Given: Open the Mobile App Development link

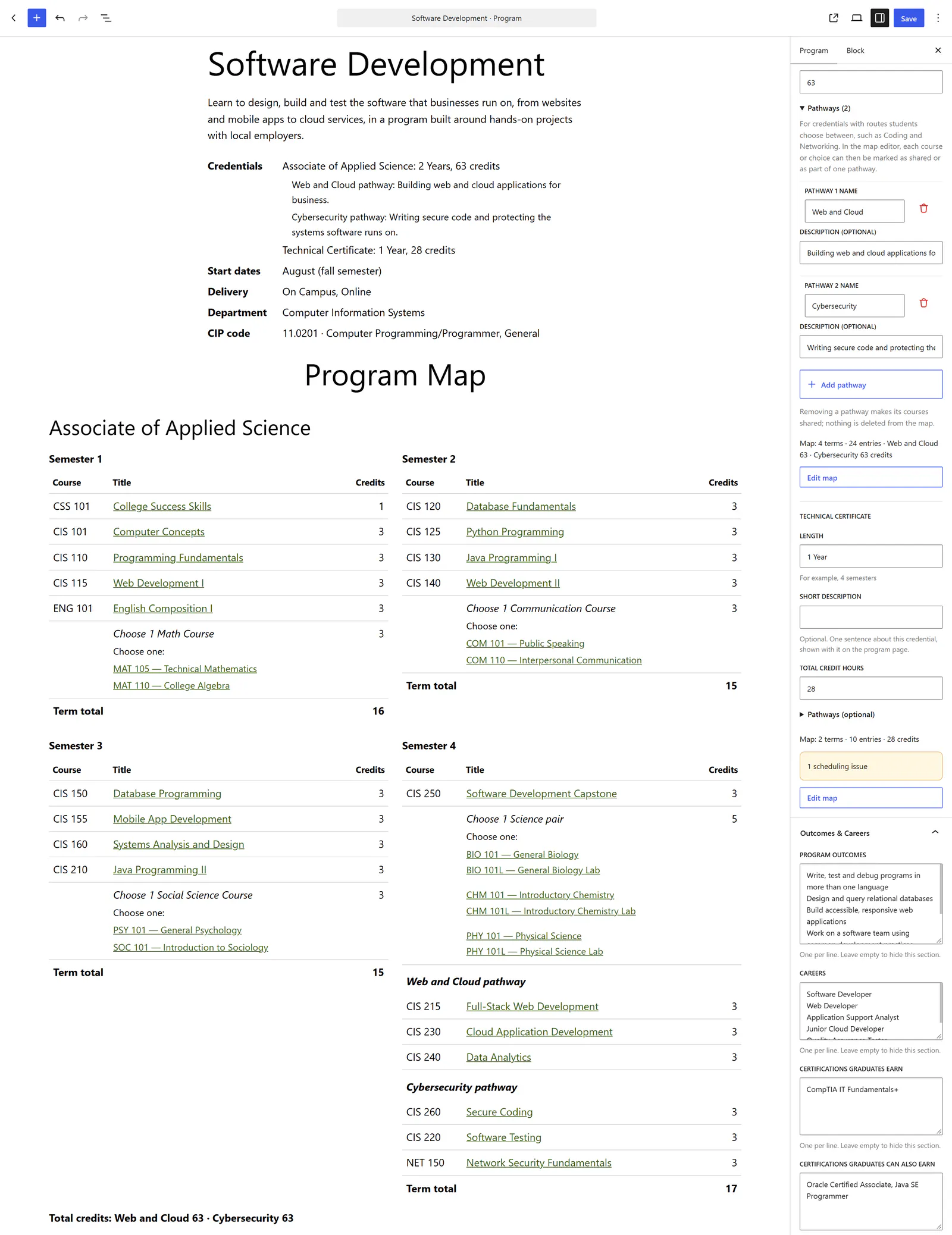Looking at the screenshot, I should pyautogui.click(x=172, y=819).
